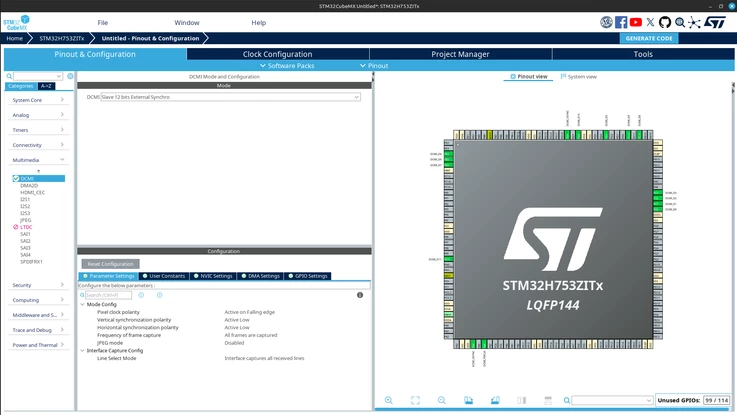The width and height of the screenshot is (737, 415).
Task: Click the gear icon beside category search
Action: tap(70, 76)
